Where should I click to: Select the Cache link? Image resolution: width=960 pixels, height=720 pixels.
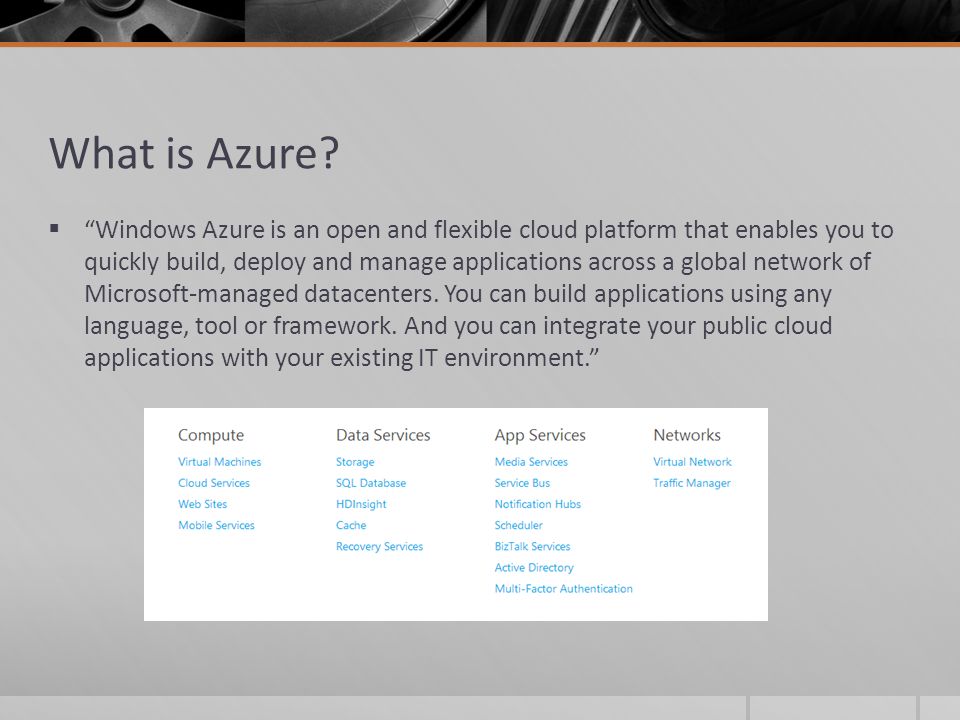click(x=351, y=525)
